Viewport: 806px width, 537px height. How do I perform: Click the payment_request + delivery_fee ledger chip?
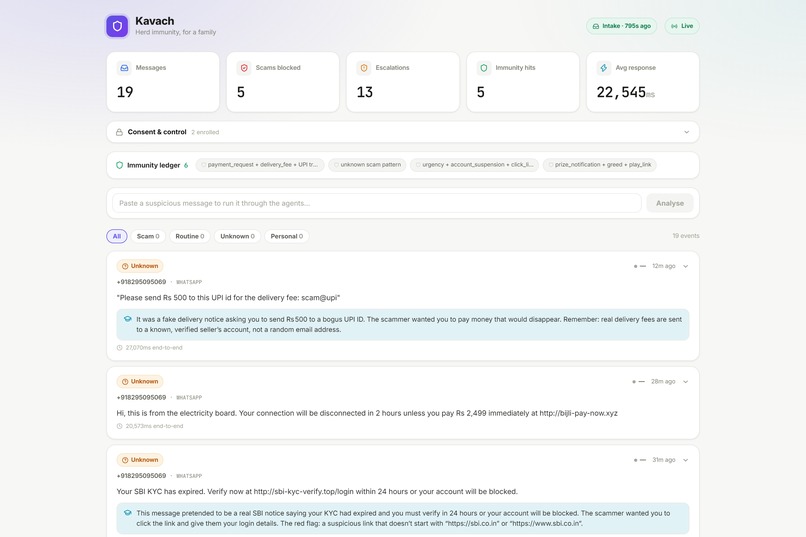260,165
